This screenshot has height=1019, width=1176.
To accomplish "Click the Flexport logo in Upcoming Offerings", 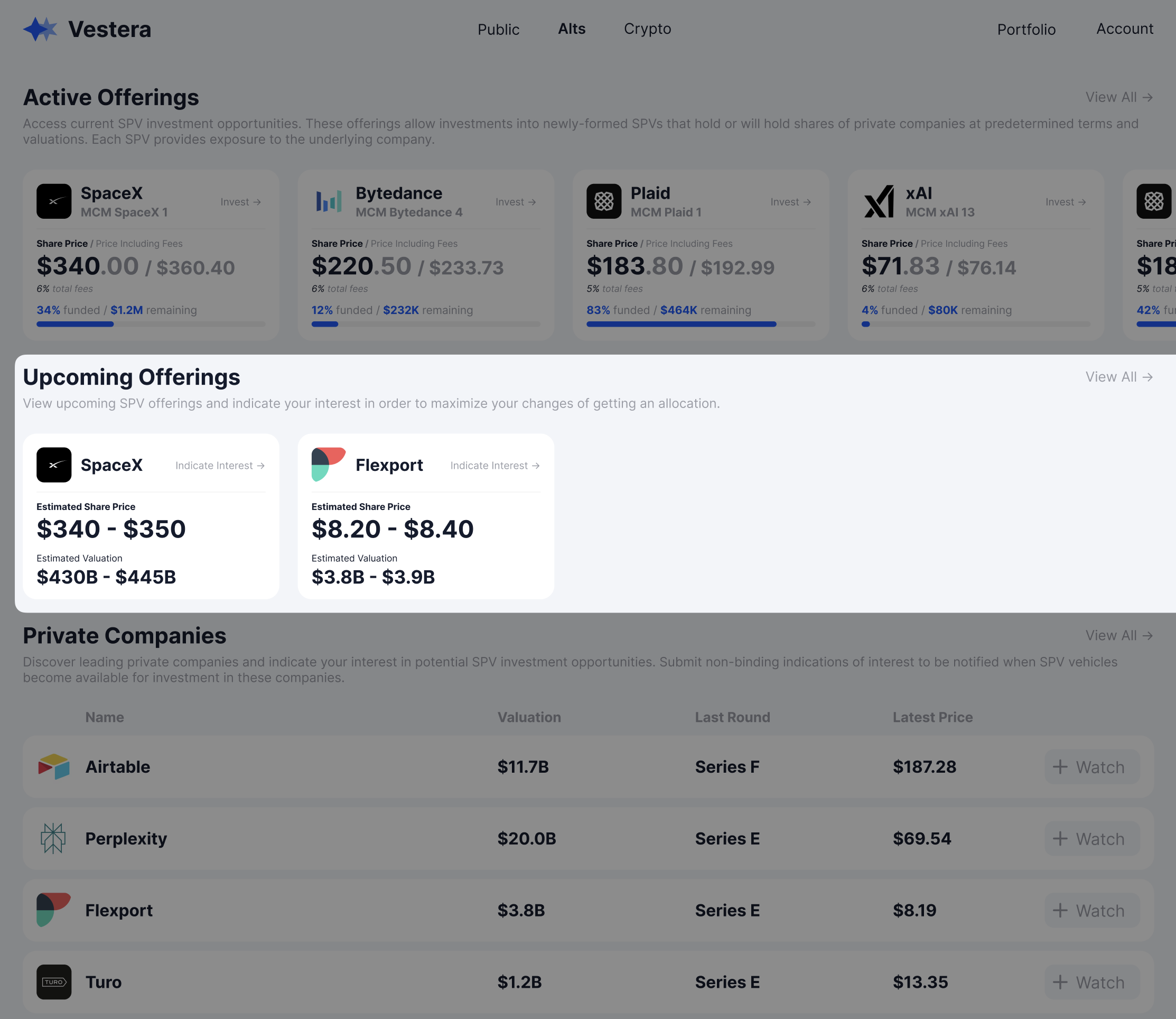I will [329, 465].
